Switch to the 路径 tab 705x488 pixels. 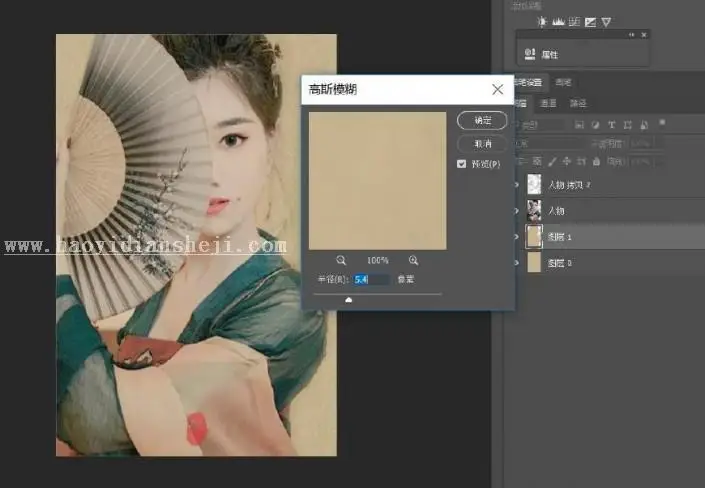coord(578,103)
